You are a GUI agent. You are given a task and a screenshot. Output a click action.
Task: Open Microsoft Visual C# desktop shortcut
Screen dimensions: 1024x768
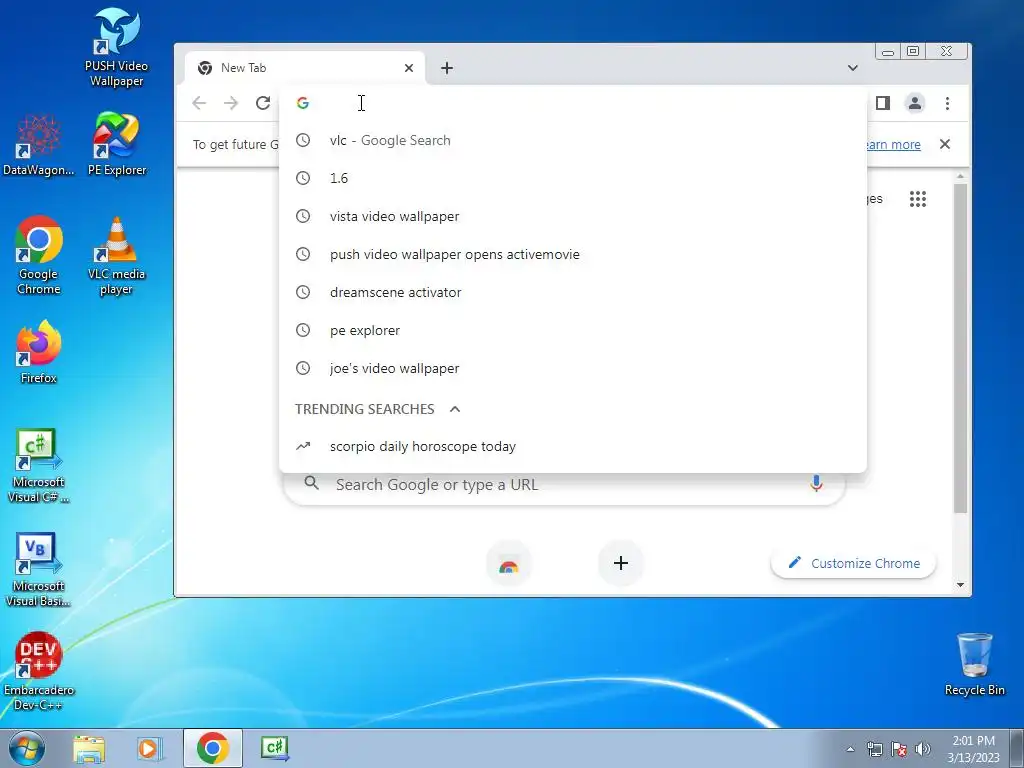[39, 466]
